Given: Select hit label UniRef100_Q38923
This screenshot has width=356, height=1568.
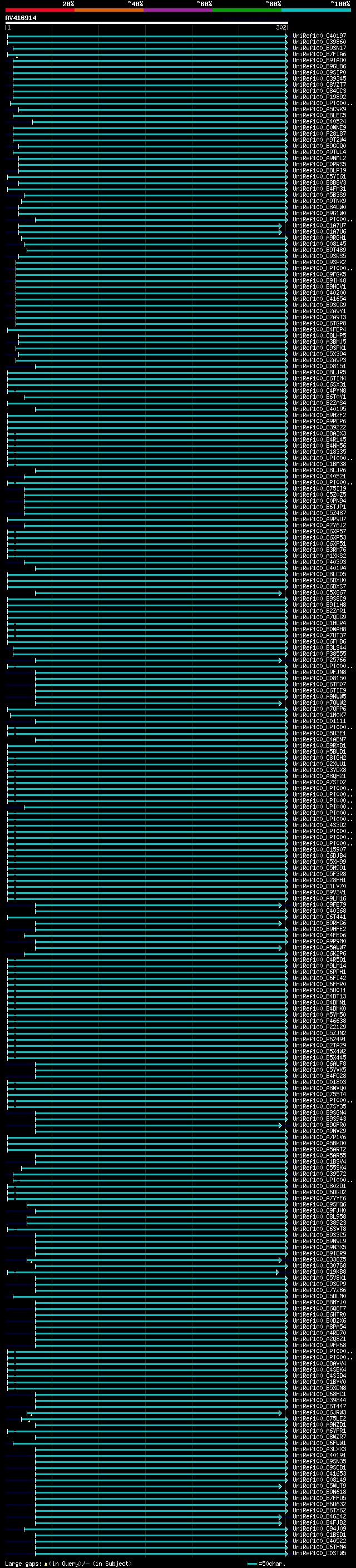Looking at the screenshot, I should tap(319, 1223).
